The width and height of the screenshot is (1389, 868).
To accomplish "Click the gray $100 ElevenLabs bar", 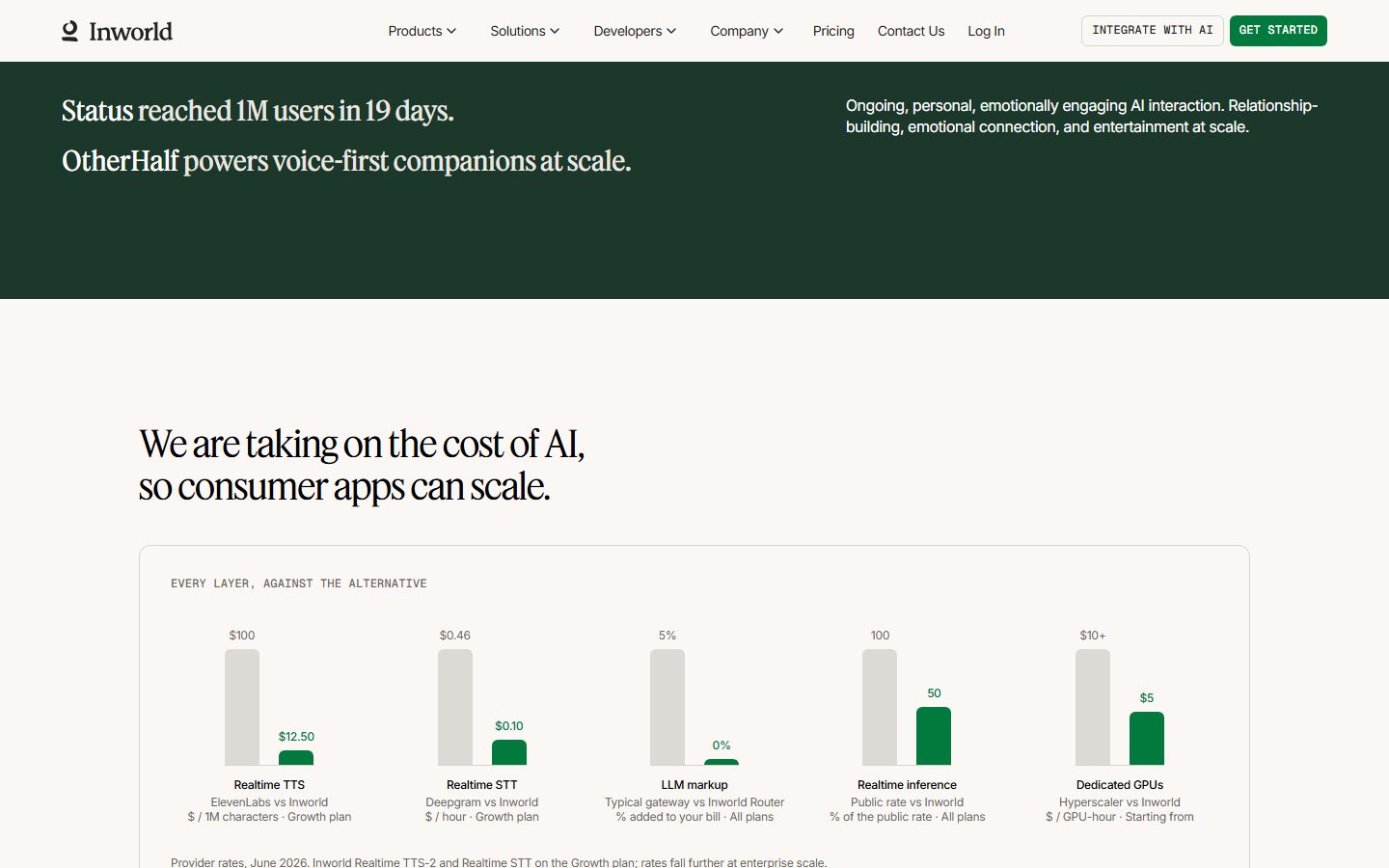I will click(242, 707).
